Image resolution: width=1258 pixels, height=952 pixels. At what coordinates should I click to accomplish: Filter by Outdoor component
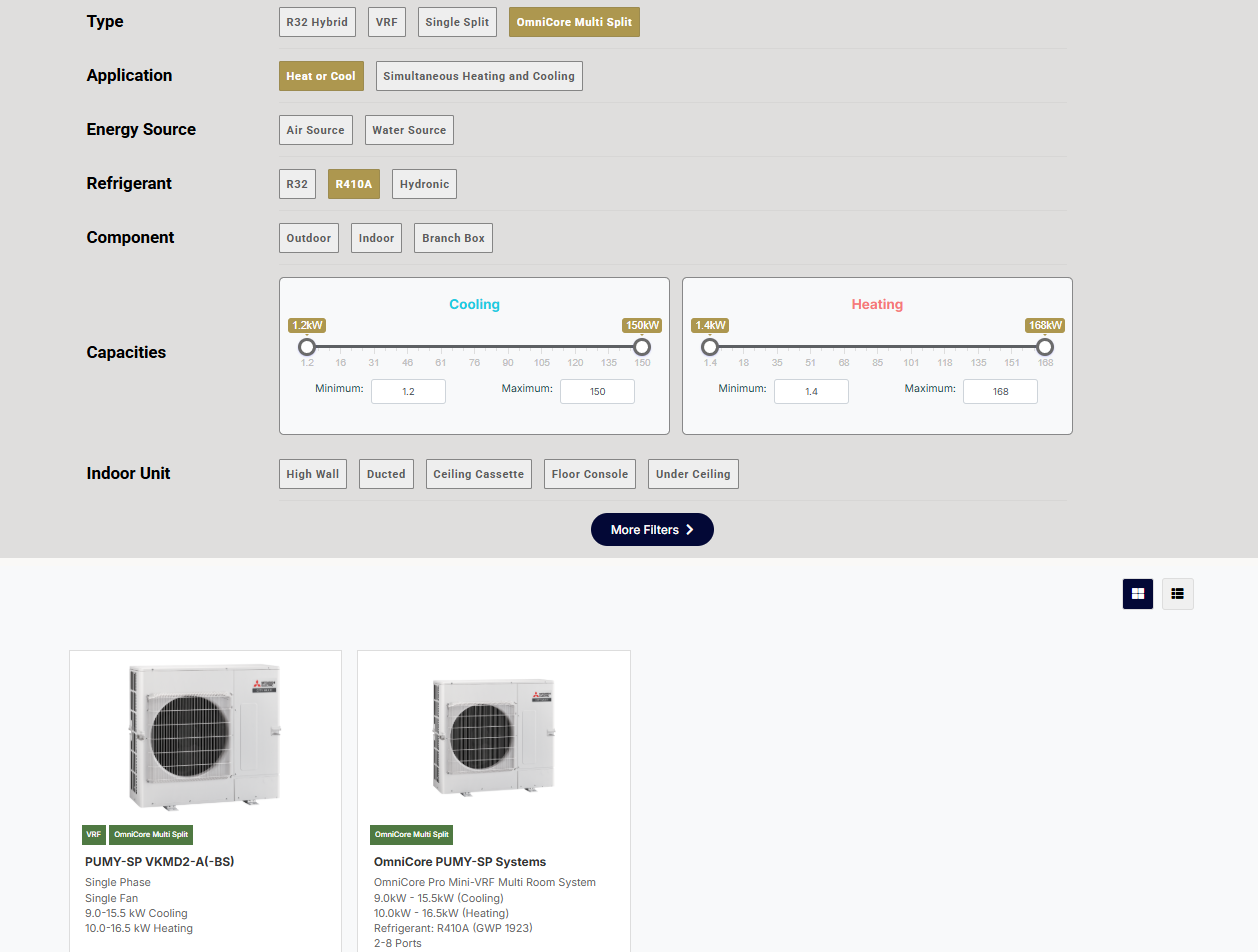pyautogui.click(x=309, y=238)
